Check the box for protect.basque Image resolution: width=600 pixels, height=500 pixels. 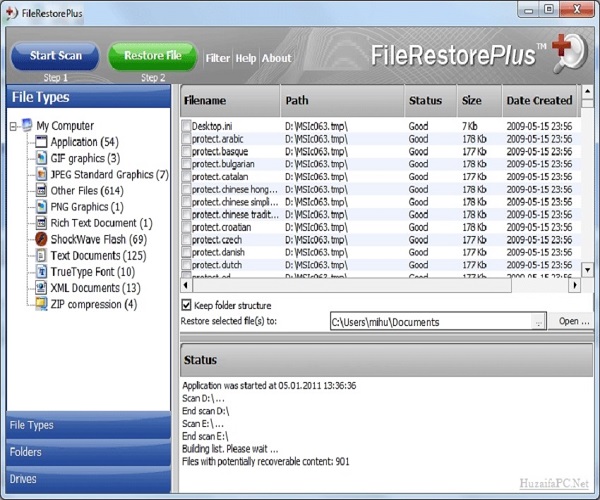click(186, 151)
